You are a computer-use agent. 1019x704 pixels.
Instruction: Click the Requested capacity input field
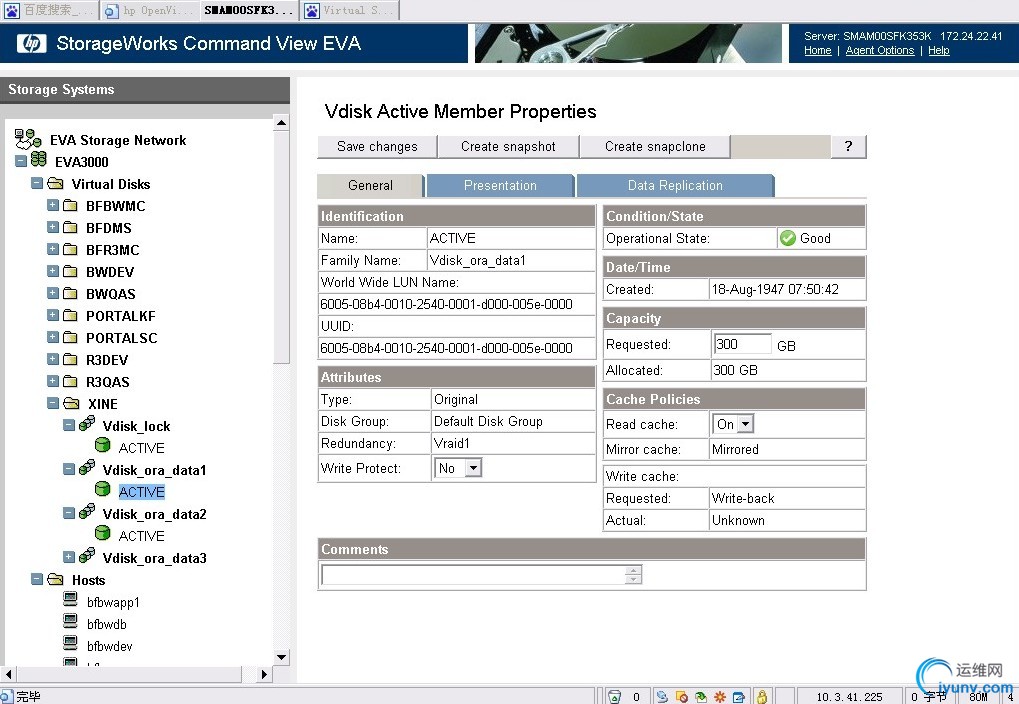(743, 344)
